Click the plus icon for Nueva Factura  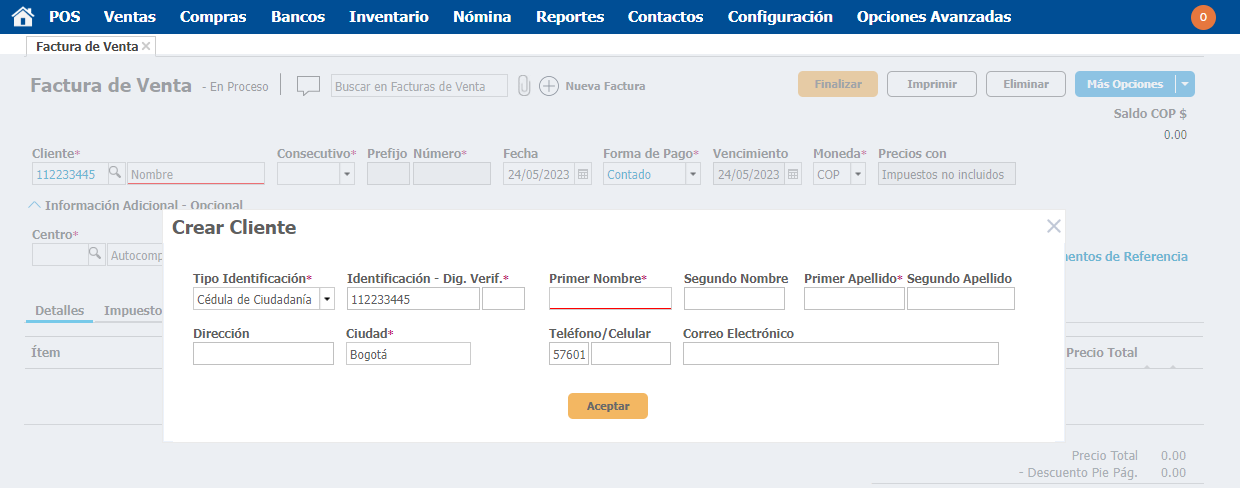point(549,86)
